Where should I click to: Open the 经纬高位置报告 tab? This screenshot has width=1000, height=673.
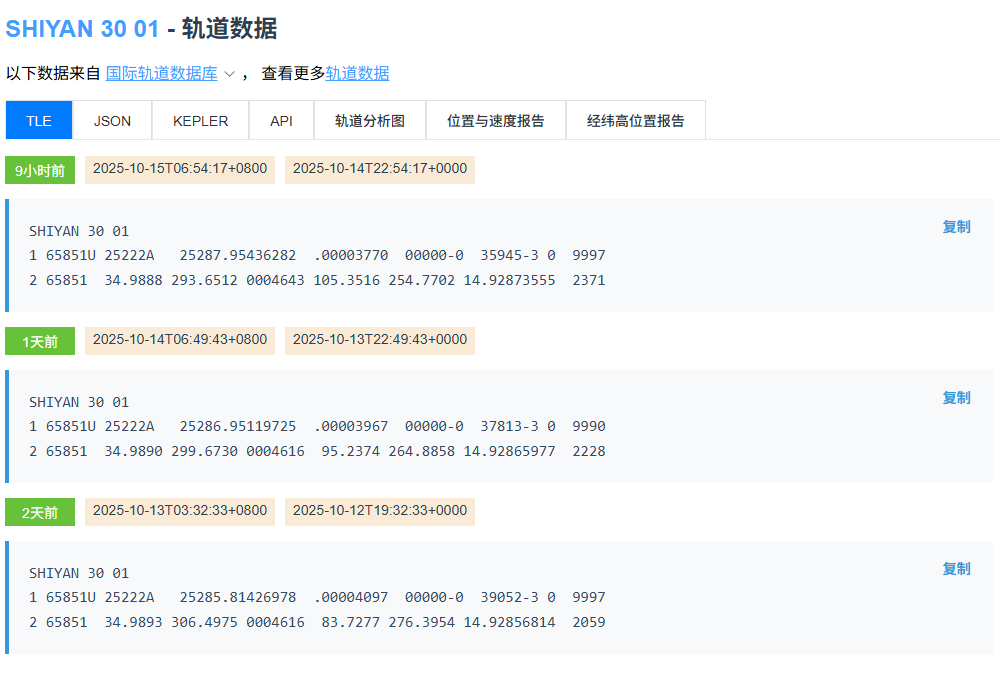(x=635, y=121)
